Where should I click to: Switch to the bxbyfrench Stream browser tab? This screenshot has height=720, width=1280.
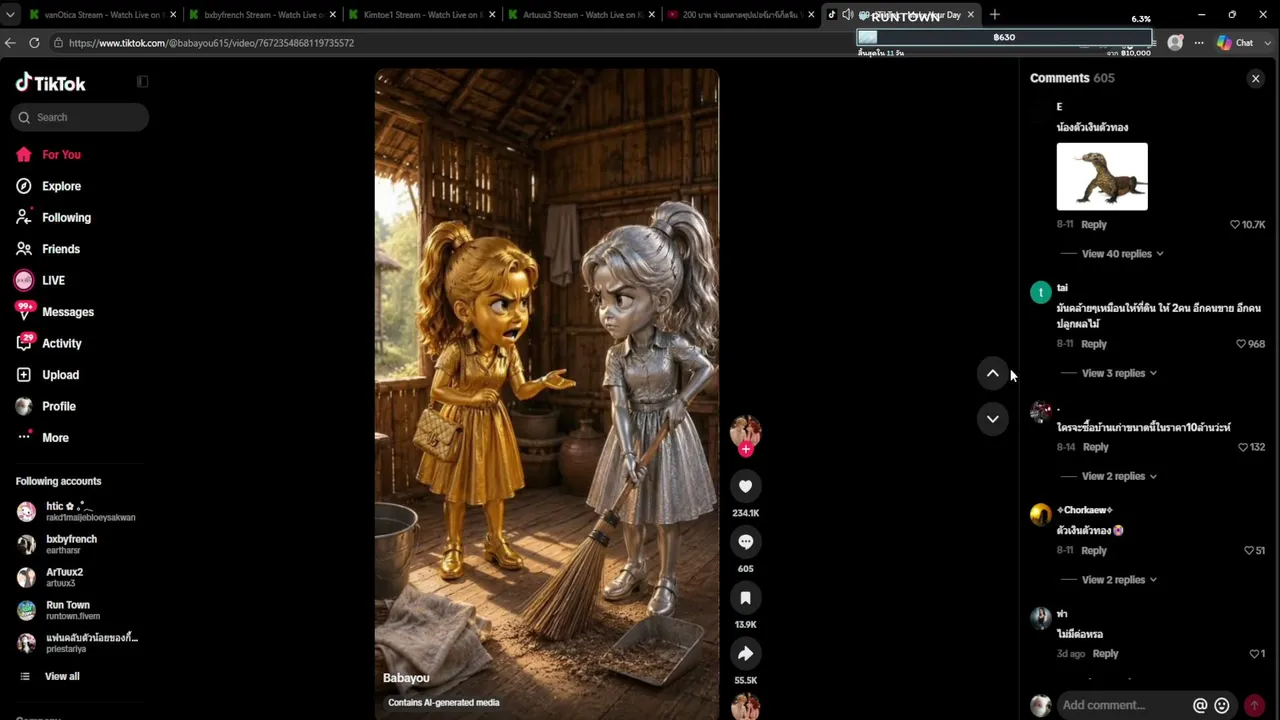(x=263, y=15)
